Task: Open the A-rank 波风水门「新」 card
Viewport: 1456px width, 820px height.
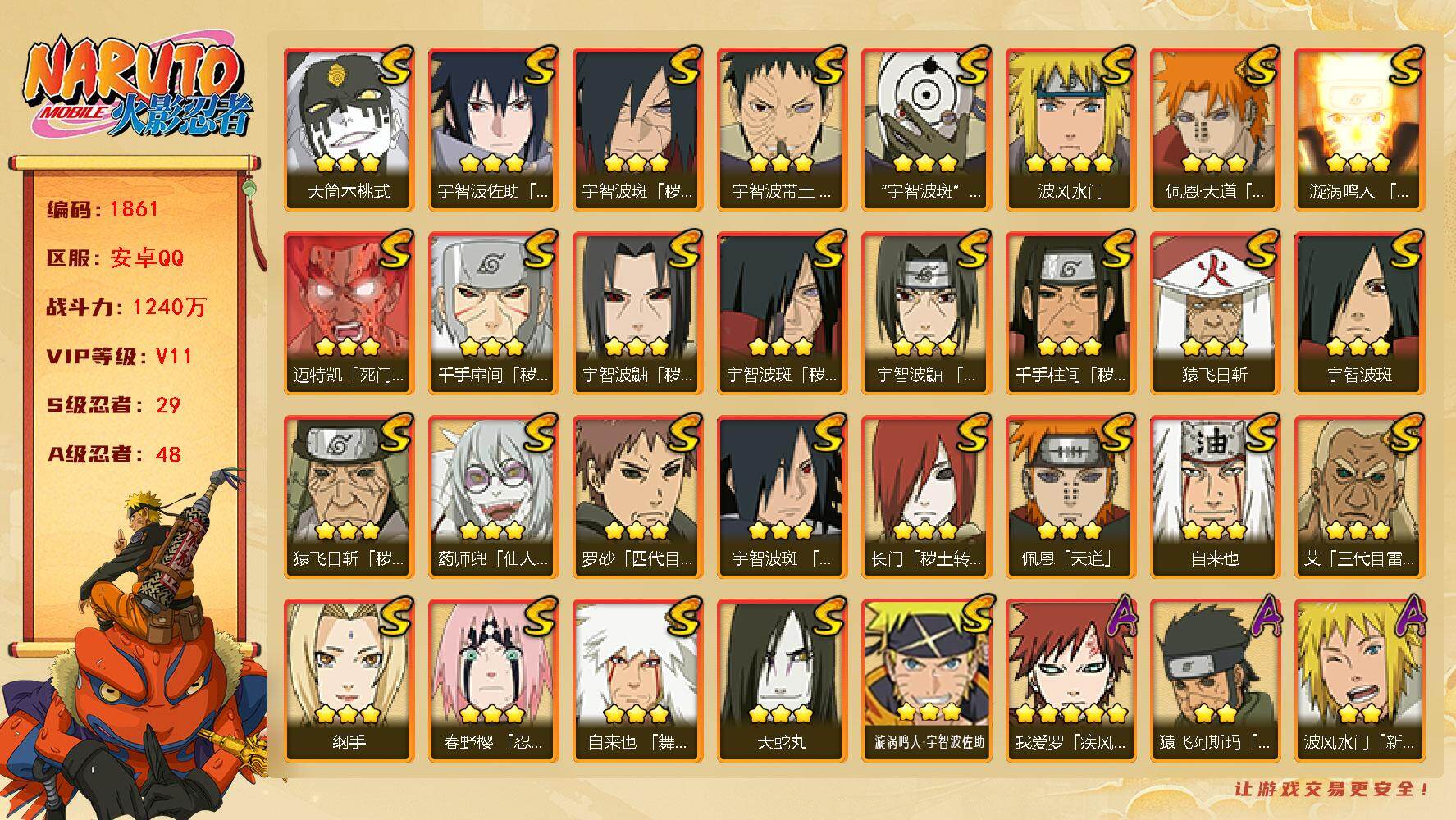Action: [x=1359, y=680]
